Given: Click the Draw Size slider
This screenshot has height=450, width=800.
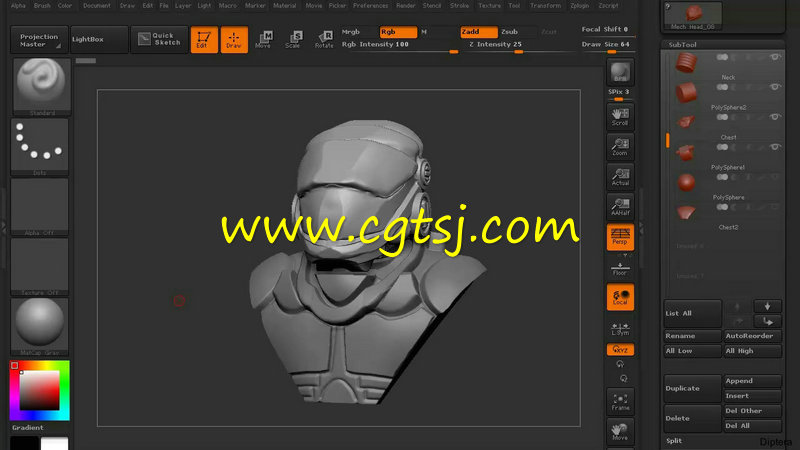Looking at the screenshot, I should click(x=607, y=46).
